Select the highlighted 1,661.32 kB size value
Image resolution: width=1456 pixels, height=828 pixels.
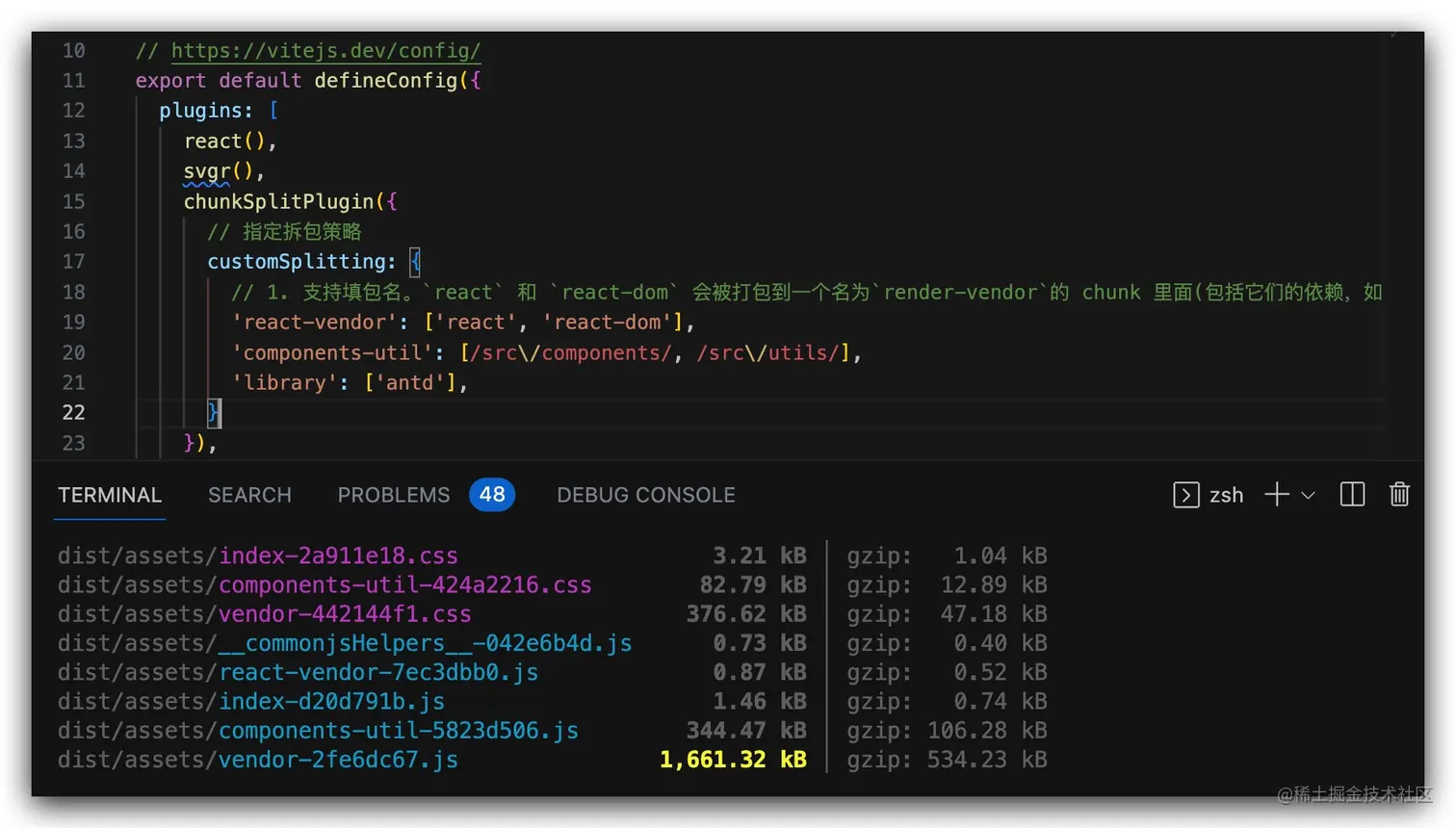click(734, 760)
